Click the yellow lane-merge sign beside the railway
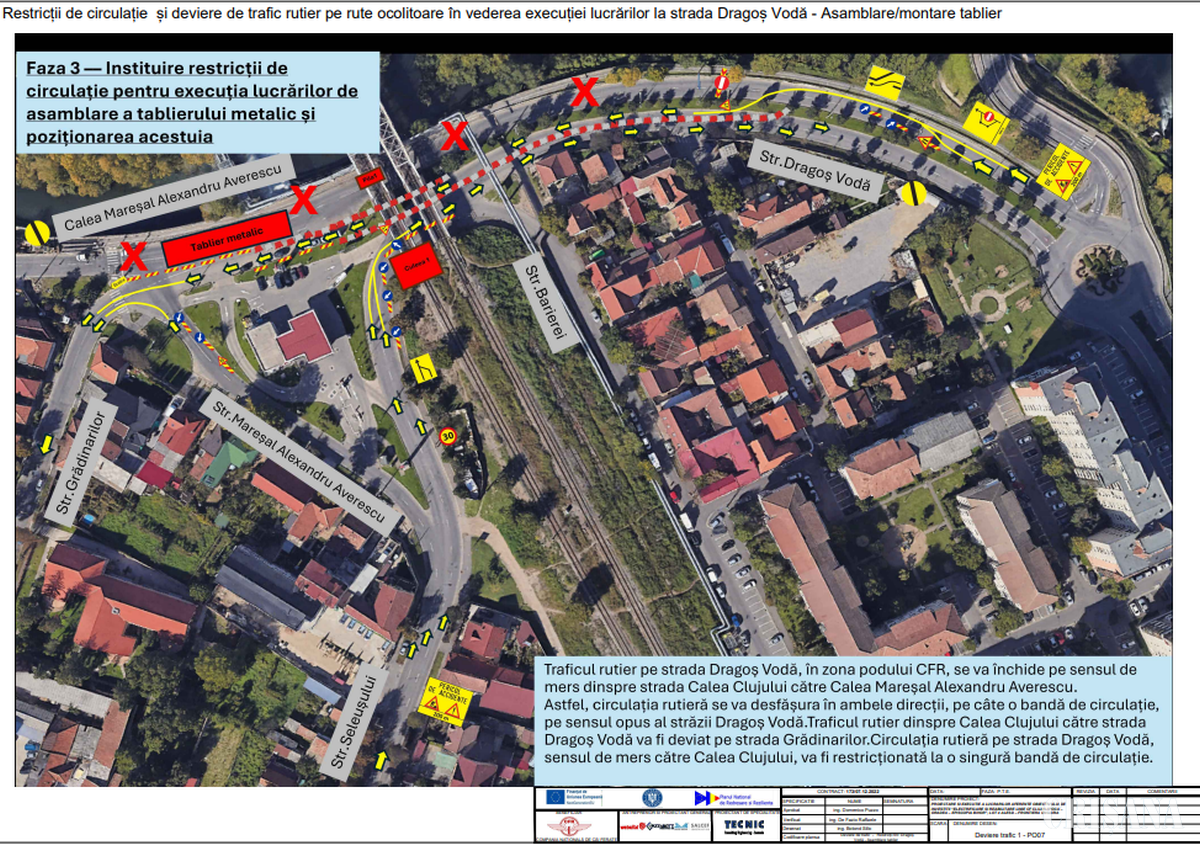The width and height of the screenshot is (1200, 846). click(x=423, y=367)
